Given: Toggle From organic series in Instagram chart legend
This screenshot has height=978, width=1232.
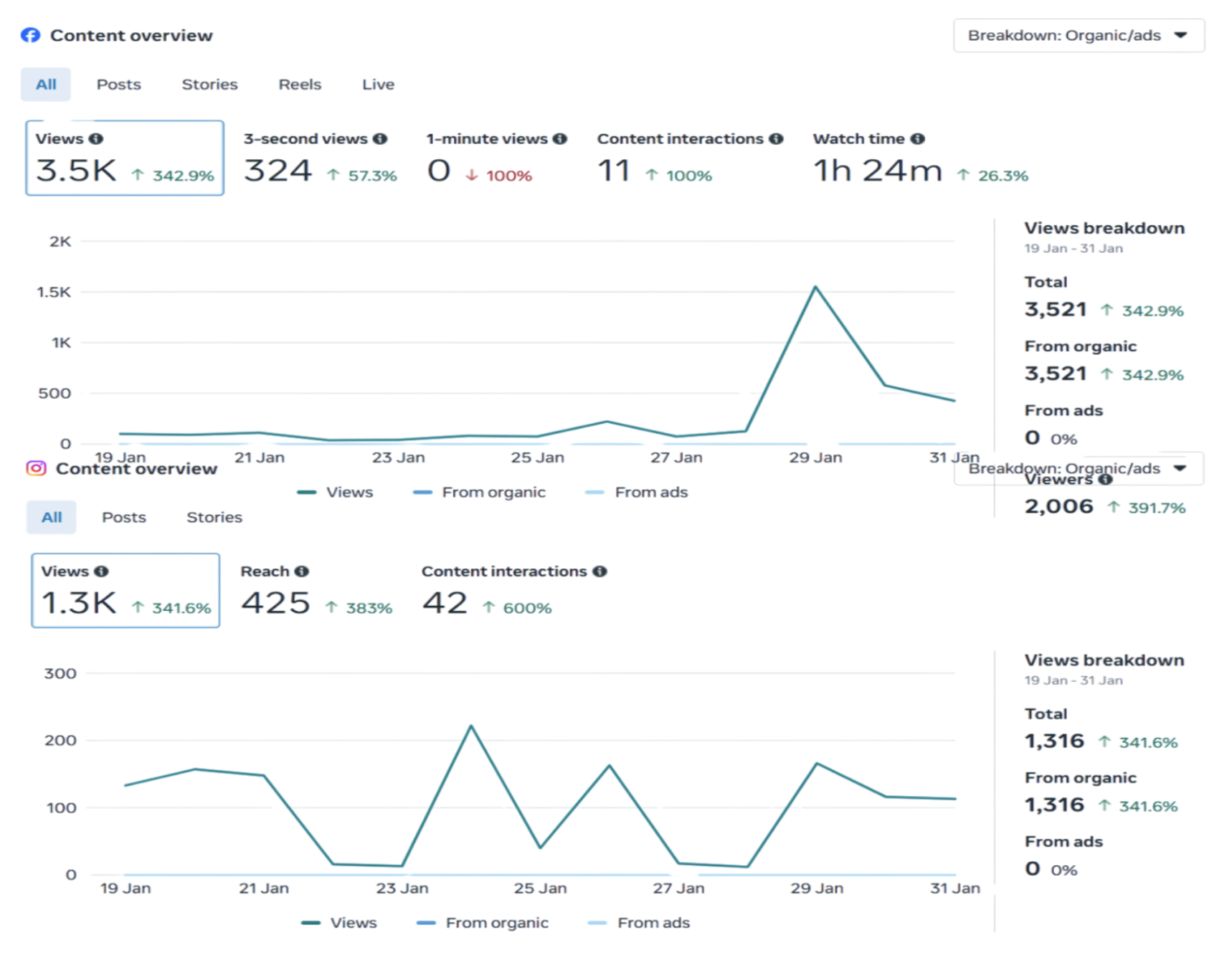Looking at the screenshot, I should [x=483, y=923].
